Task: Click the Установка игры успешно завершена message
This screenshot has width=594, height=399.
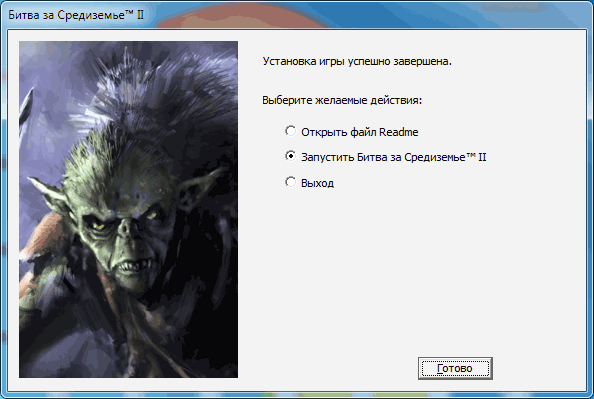Action: click(x=357, y=61)
